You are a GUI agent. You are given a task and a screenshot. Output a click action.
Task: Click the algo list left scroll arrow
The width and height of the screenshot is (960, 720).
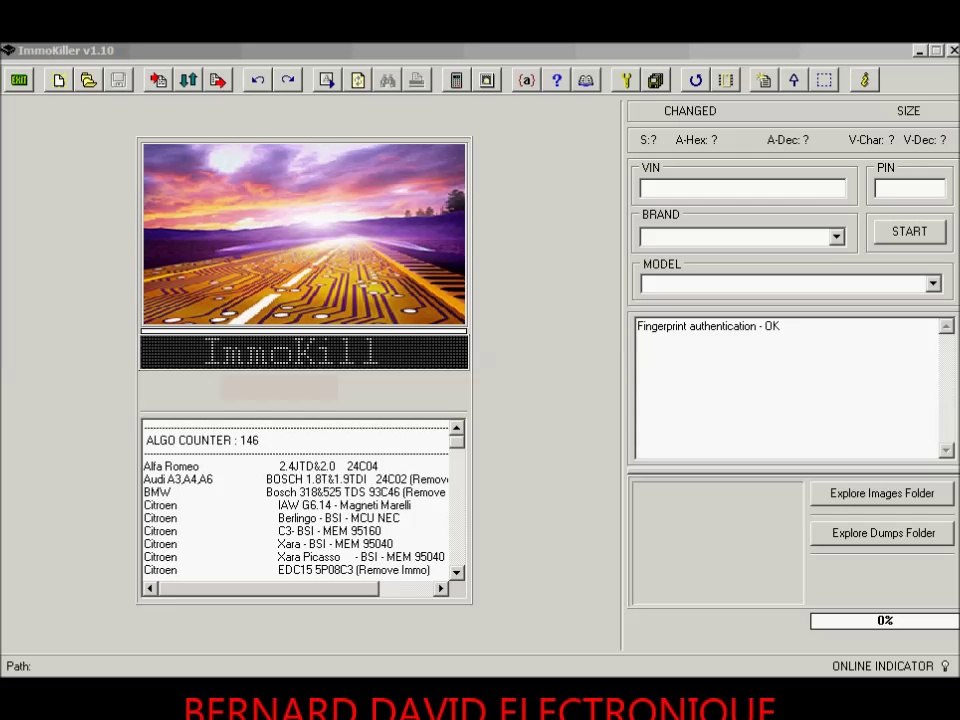point(150,588)
